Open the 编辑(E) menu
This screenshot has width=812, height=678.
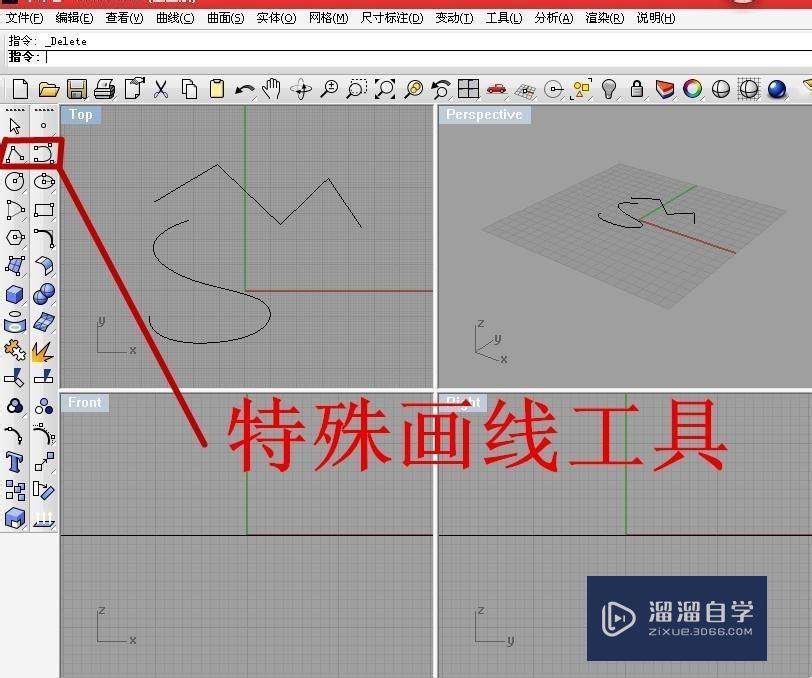[74, 18]
